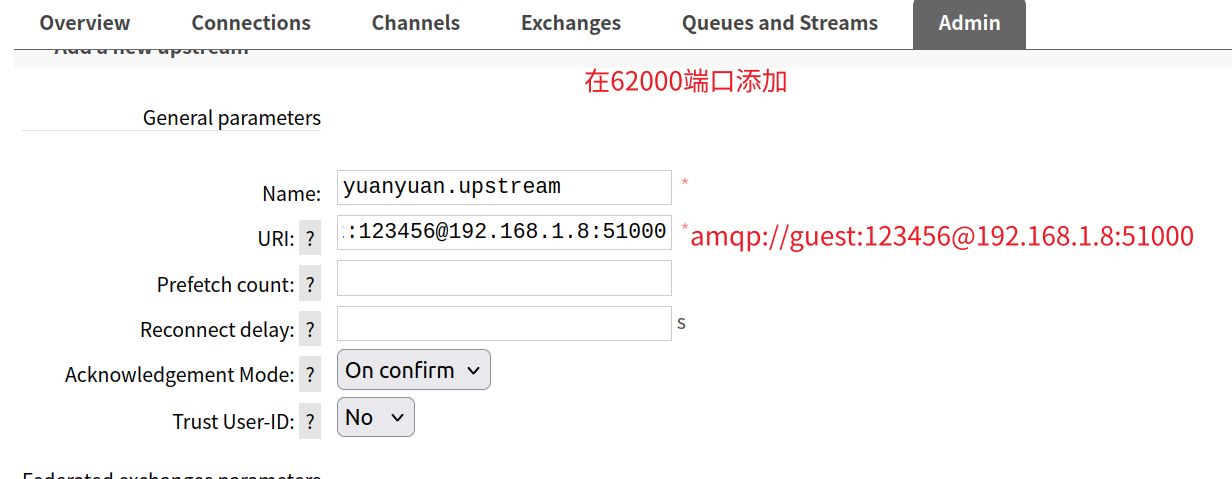Switch to the Overview tab

click(x=85, y=23)
